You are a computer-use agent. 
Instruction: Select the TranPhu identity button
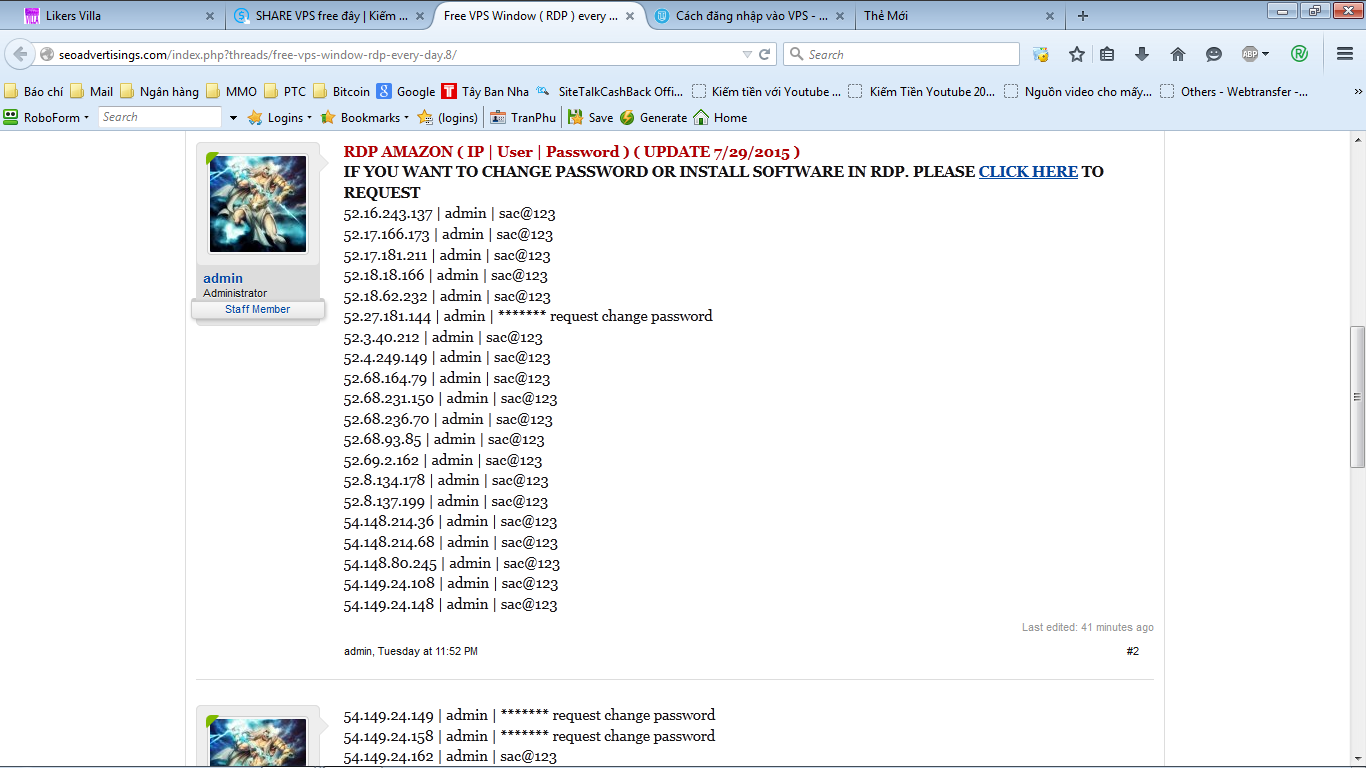coord(523,117)
